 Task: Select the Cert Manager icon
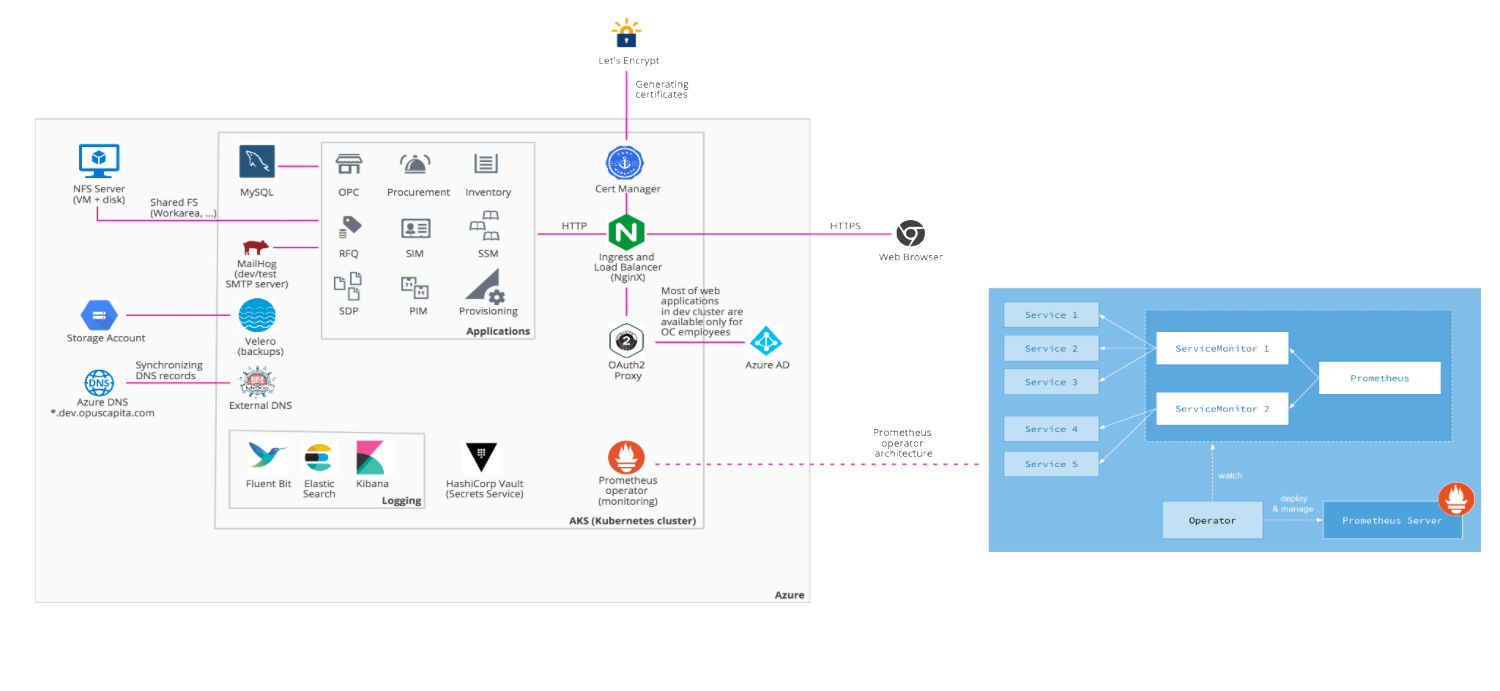pos(626,163)
